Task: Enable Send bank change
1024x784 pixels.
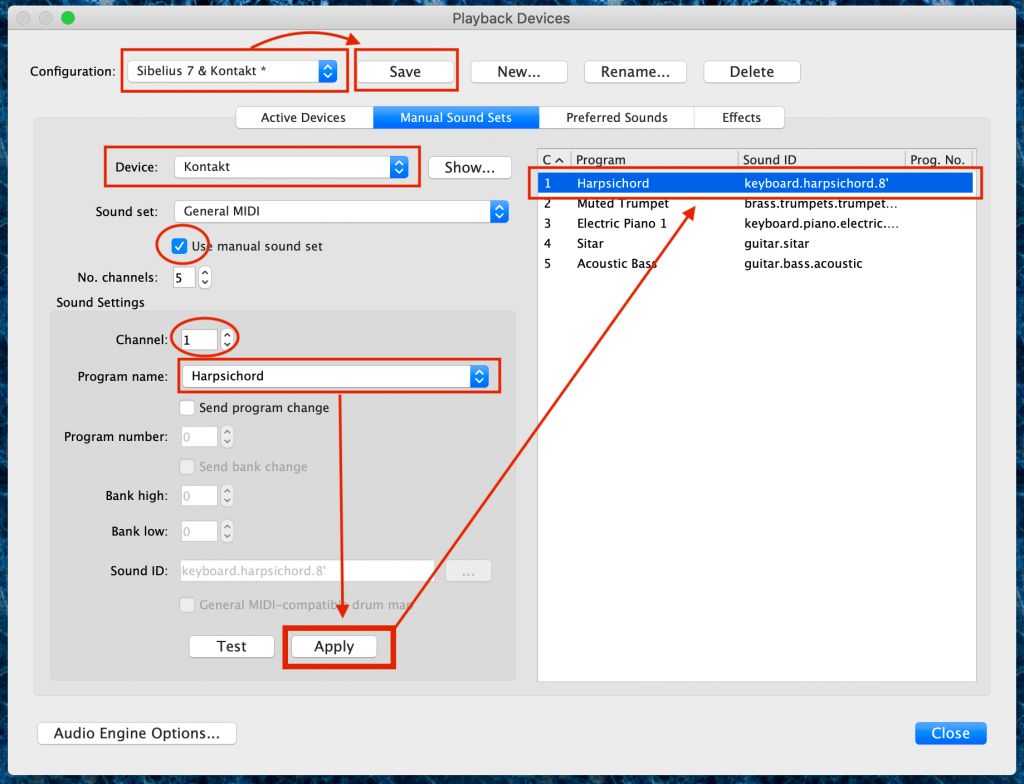Action: [187, 466]
